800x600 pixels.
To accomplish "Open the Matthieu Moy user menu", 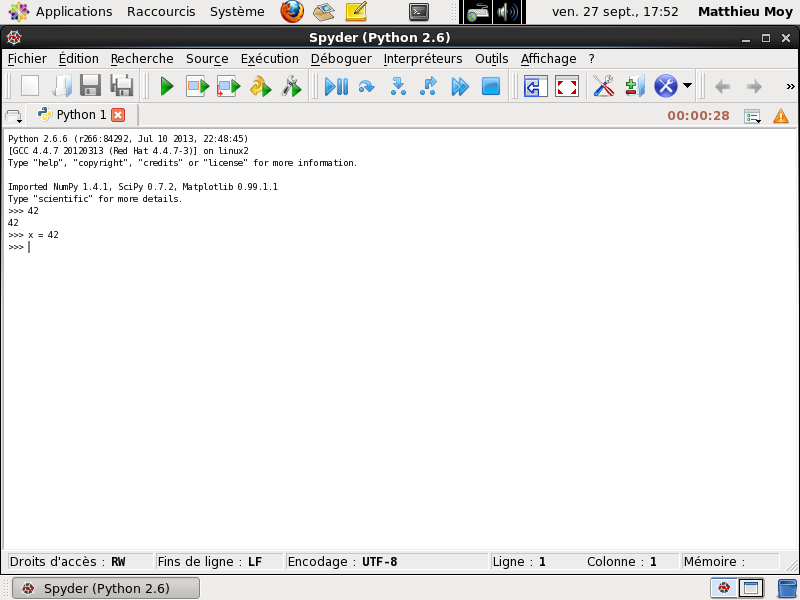I will [745, 12].
